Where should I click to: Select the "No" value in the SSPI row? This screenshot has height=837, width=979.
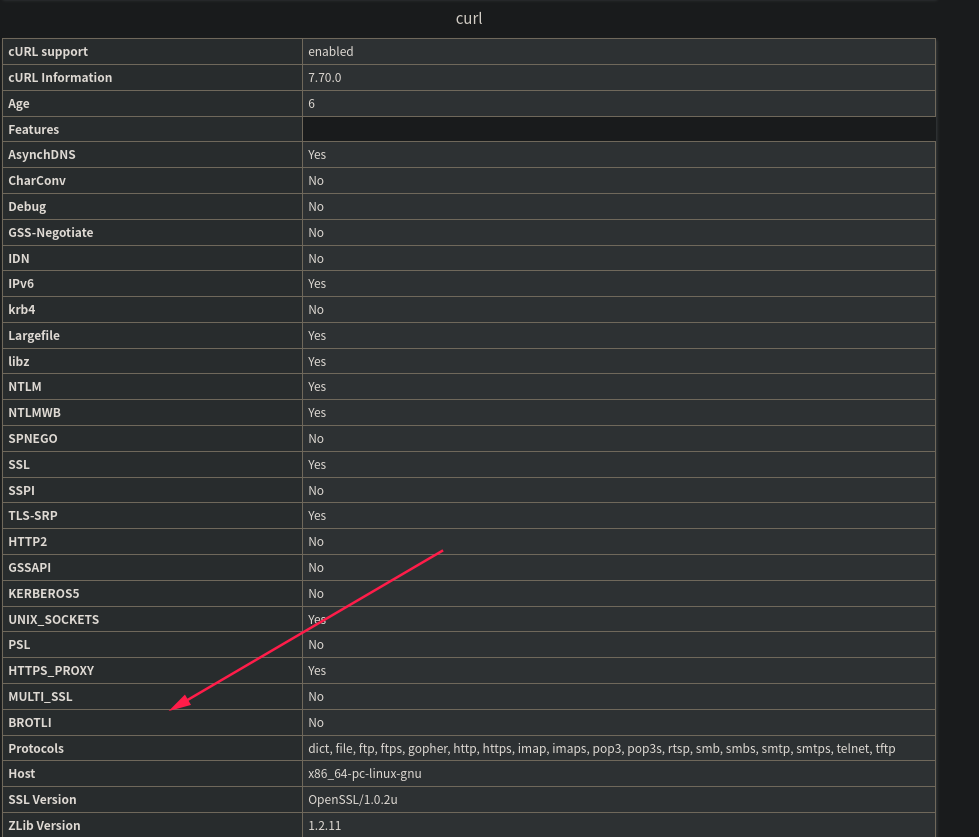316,491
